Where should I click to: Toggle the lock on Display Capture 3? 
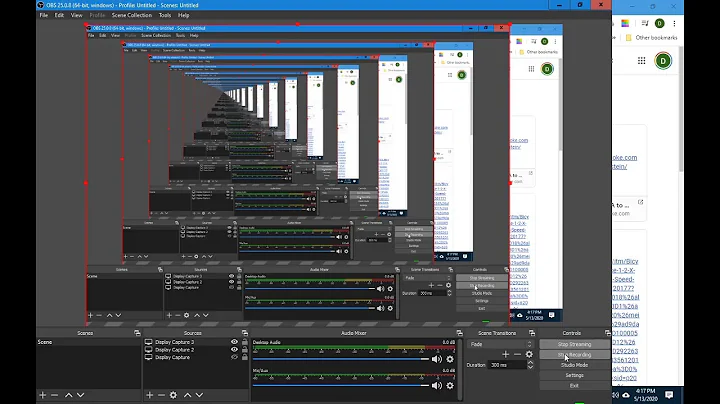click(245, 342)
